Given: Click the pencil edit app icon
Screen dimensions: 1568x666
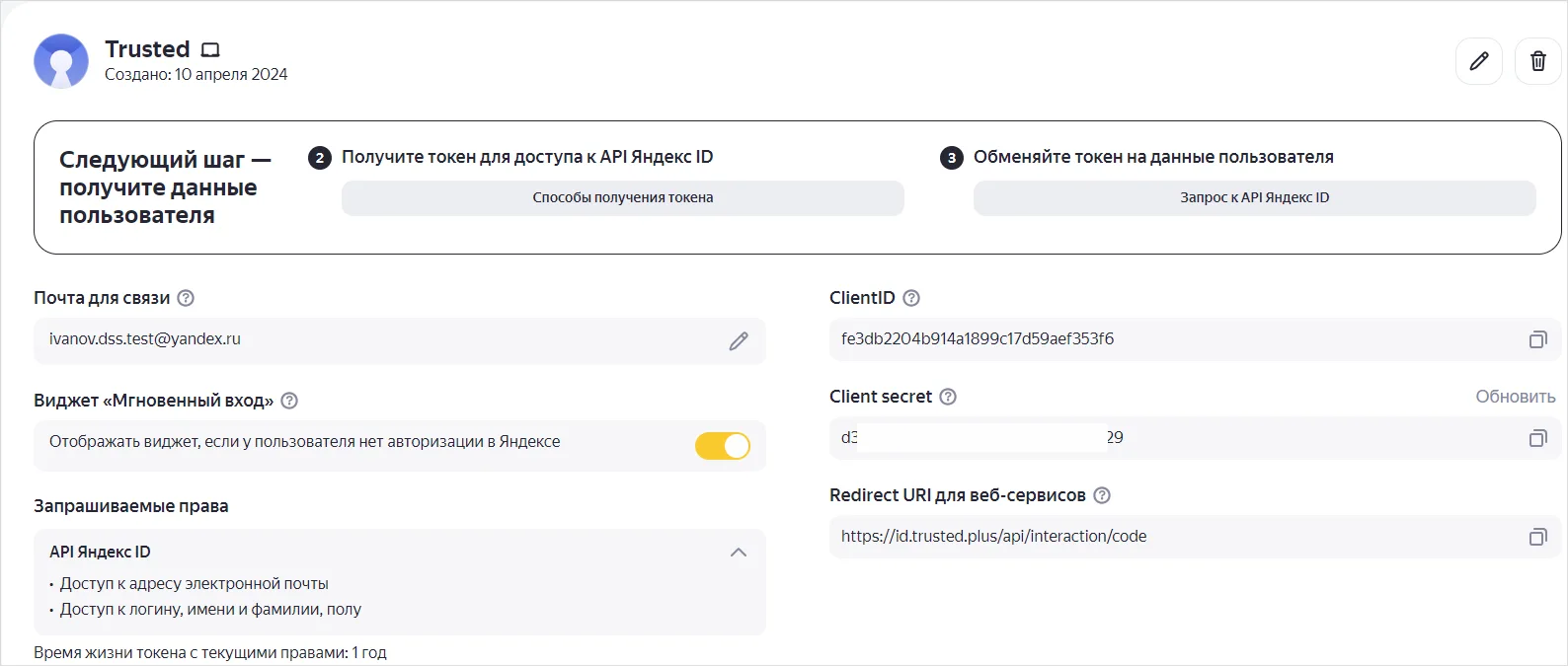Looking at the screenshot, I should (x=1478, y=61).
